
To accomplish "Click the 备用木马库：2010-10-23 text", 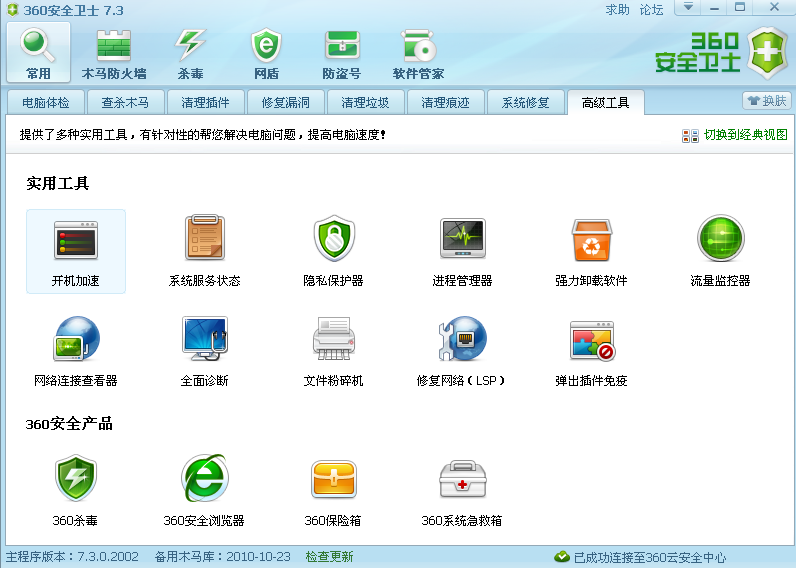I will [223, 557].
